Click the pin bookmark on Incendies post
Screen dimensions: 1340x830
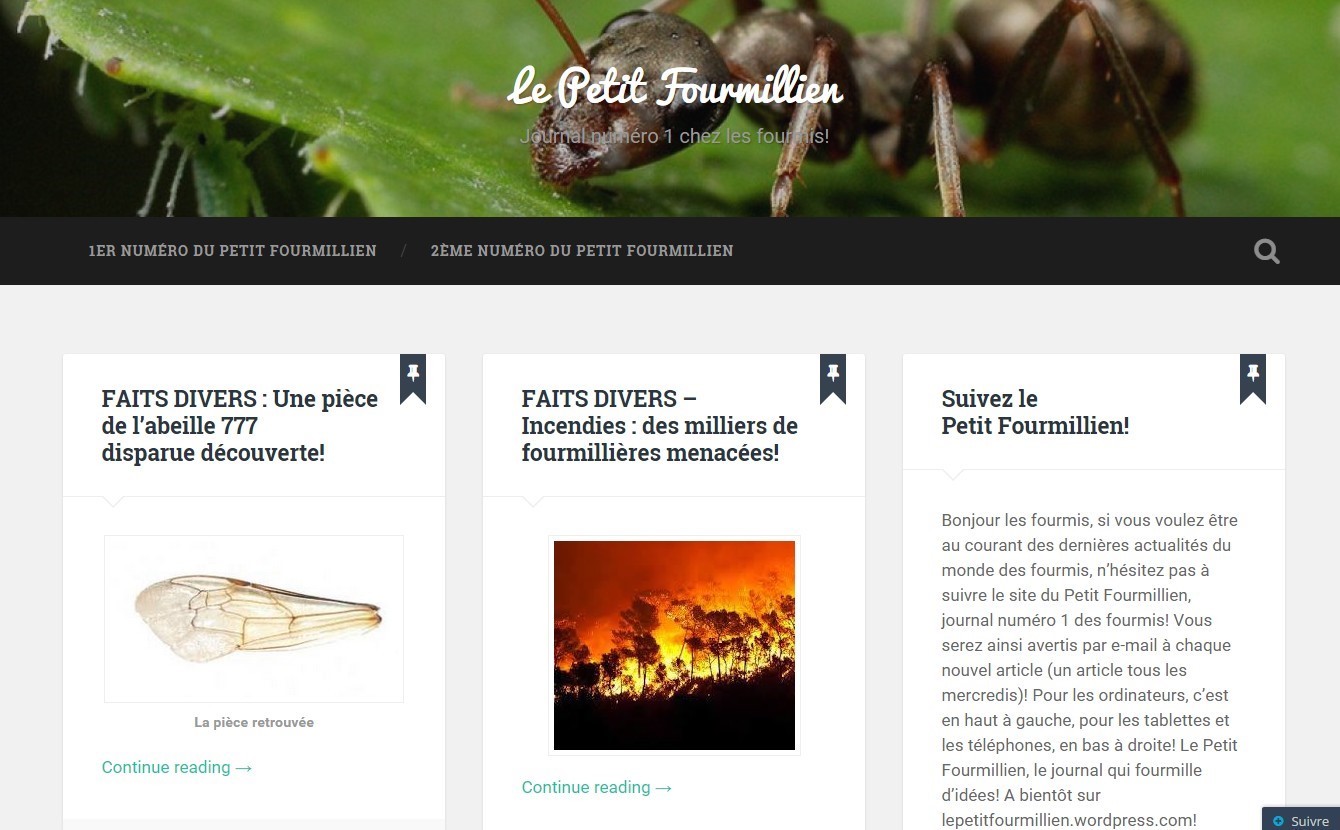pyautogui.click(x=833, y=378)
